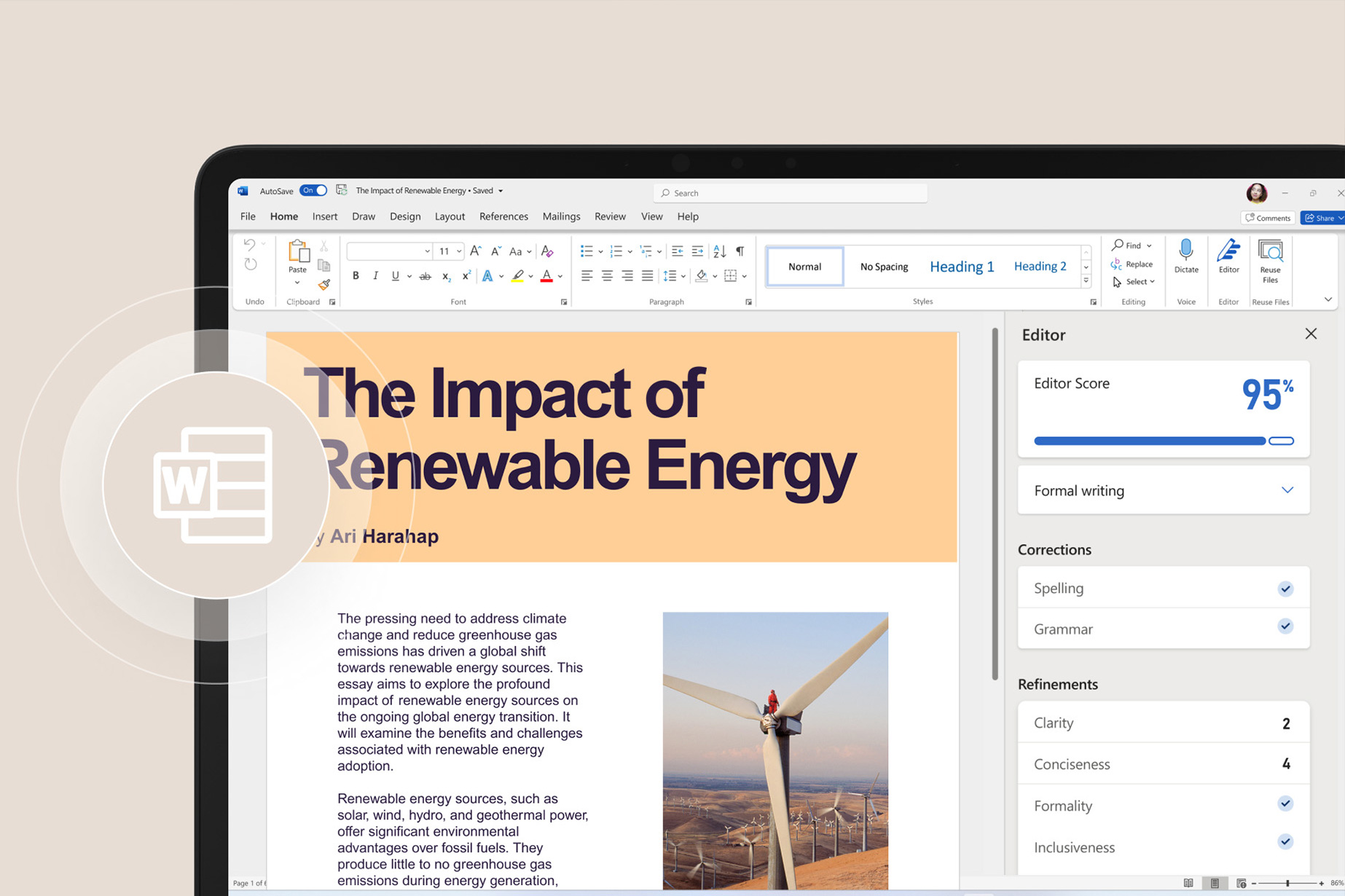Click the zoom slider in status bar
Viewport: 1345px width, 896px height.
click(x=1287, y=883)
